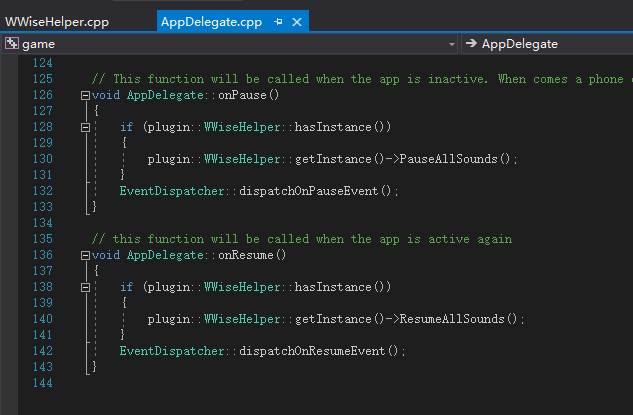
Task: Click hasInstance on line 128
Action: 333,127
